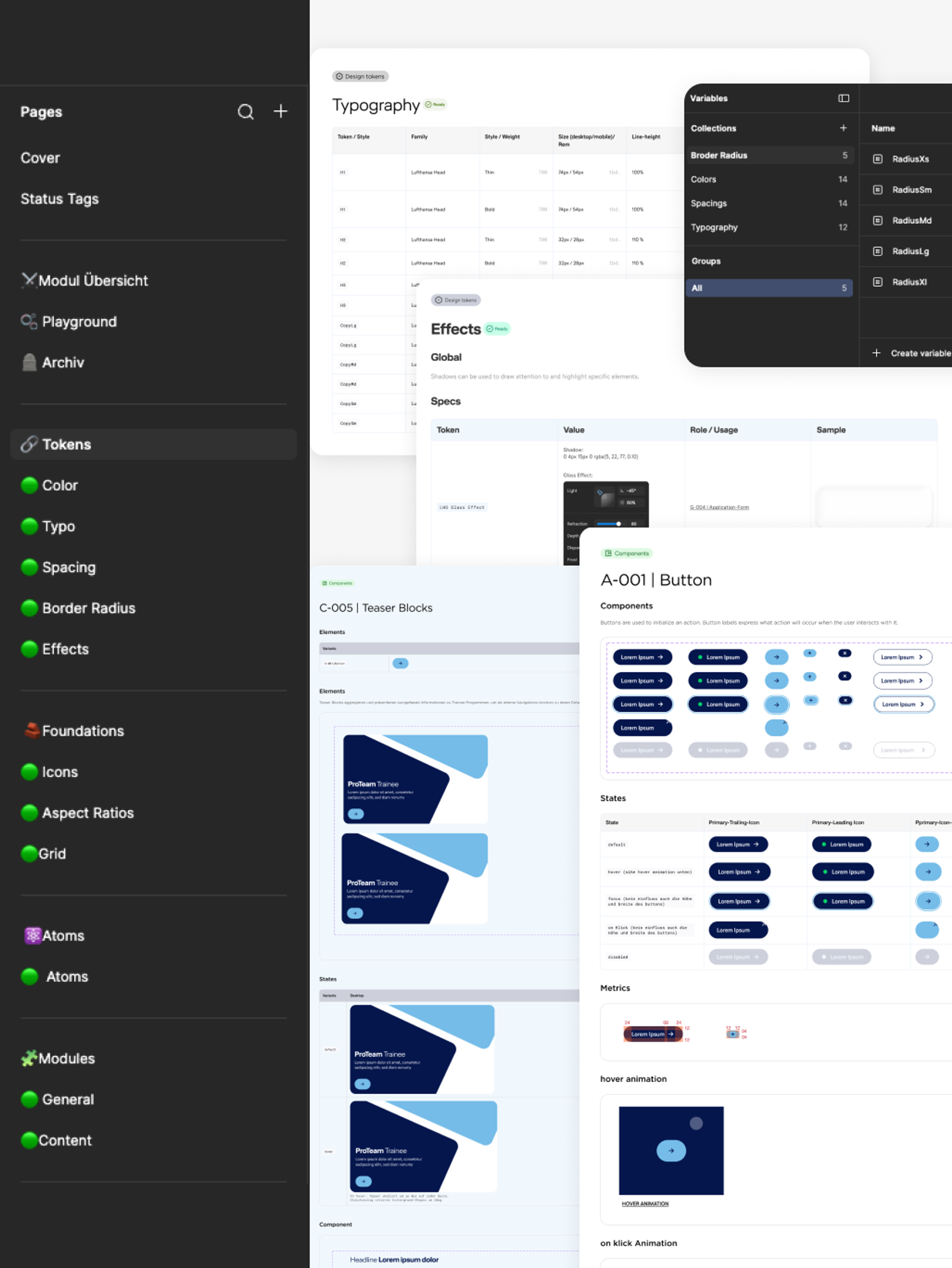952x1268 pixels.
Task: Click the Collections header label
Action: coord(713,128)
